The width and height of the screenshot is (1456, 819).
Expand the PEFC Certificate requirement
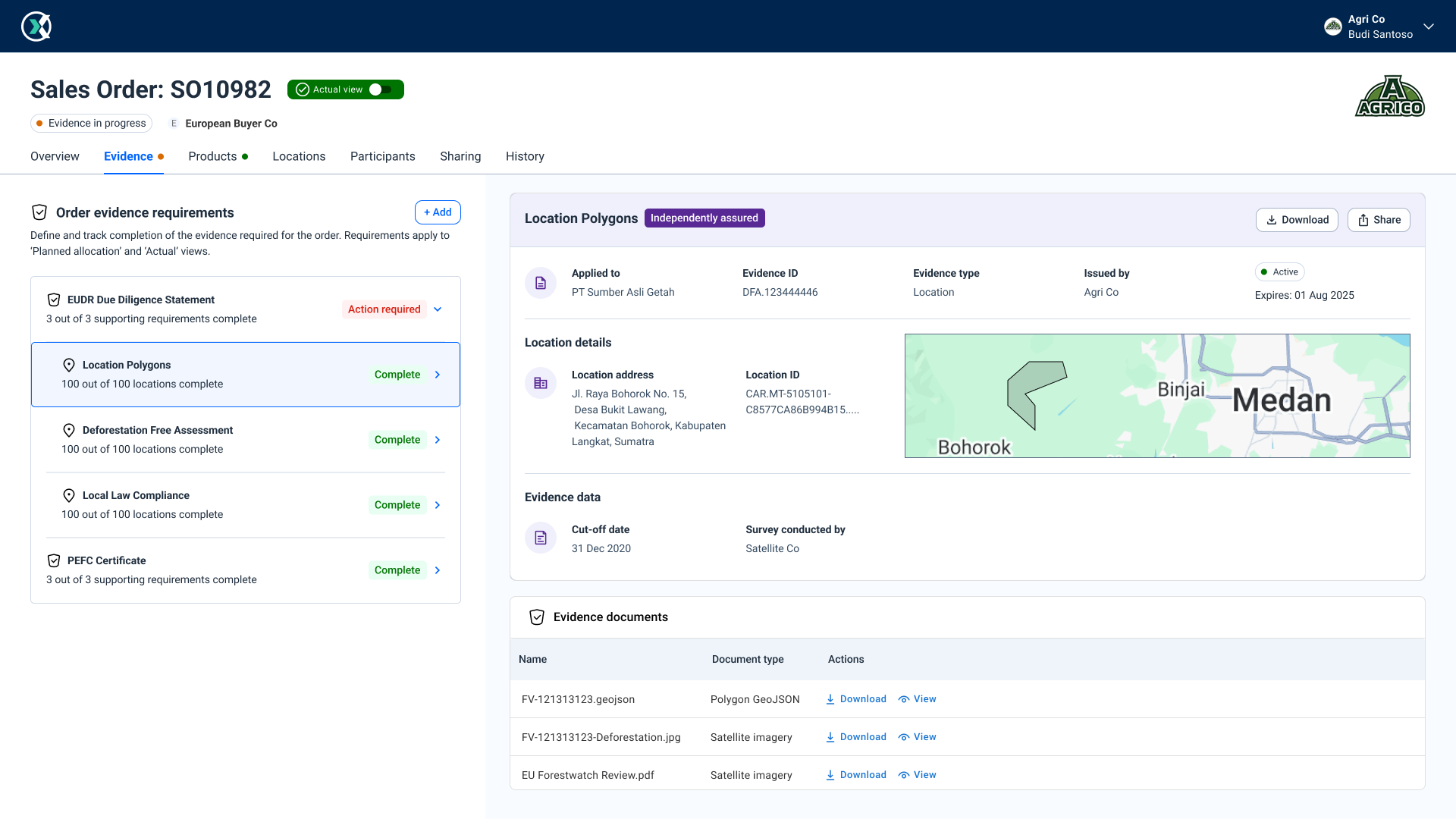pos(438,570)
